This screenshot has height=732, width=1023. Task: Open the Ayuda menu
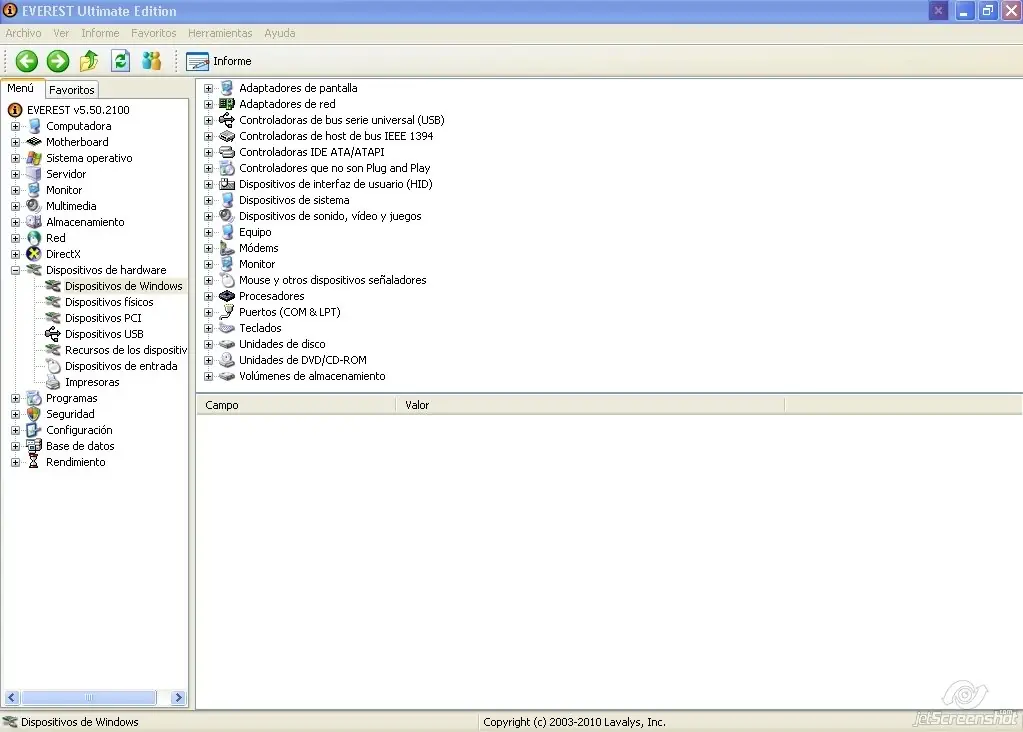[x=279, y=33]
